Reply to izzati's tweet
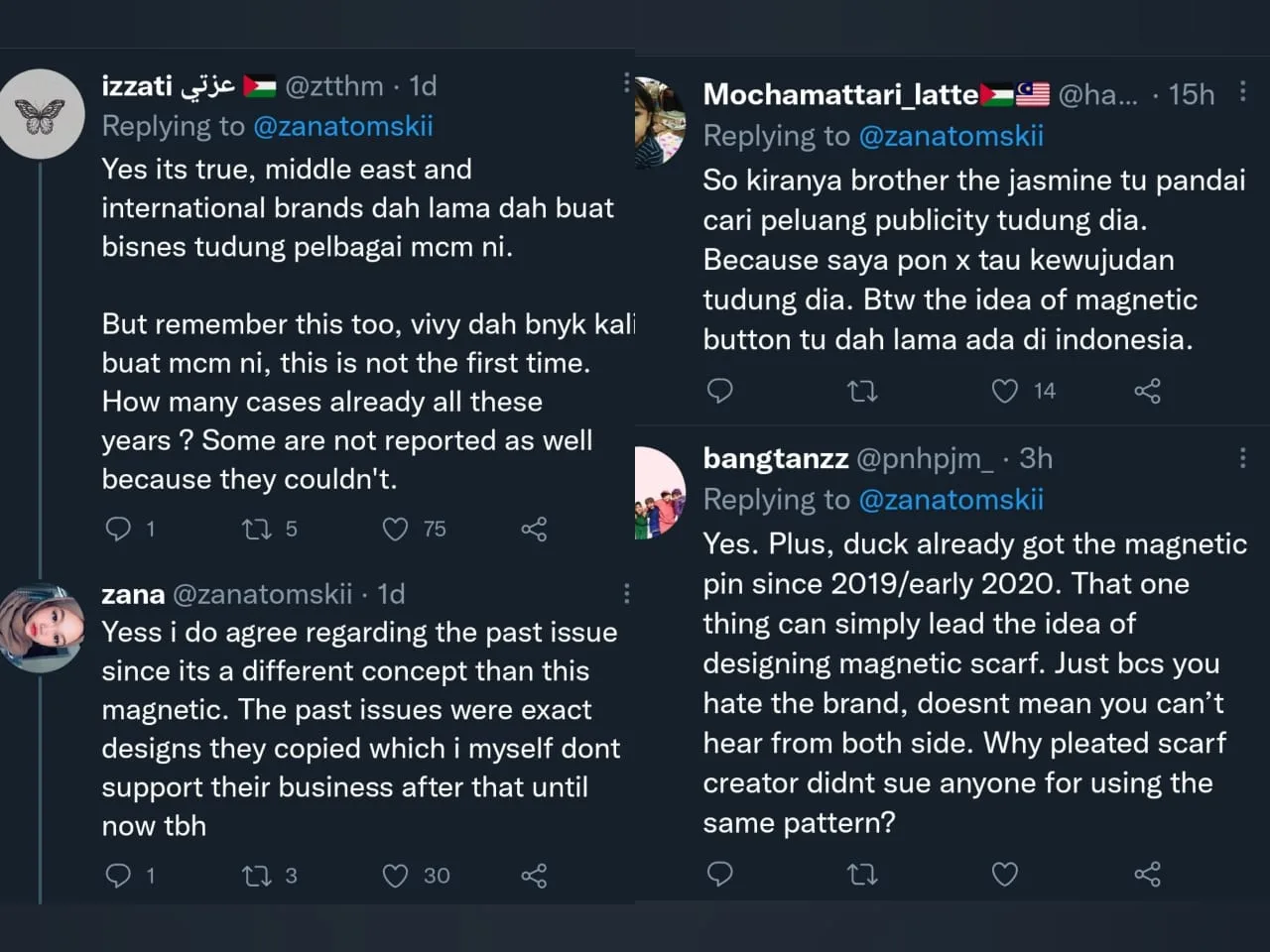The width and height of the screenshot is (1270, 952). coord(118,529)
